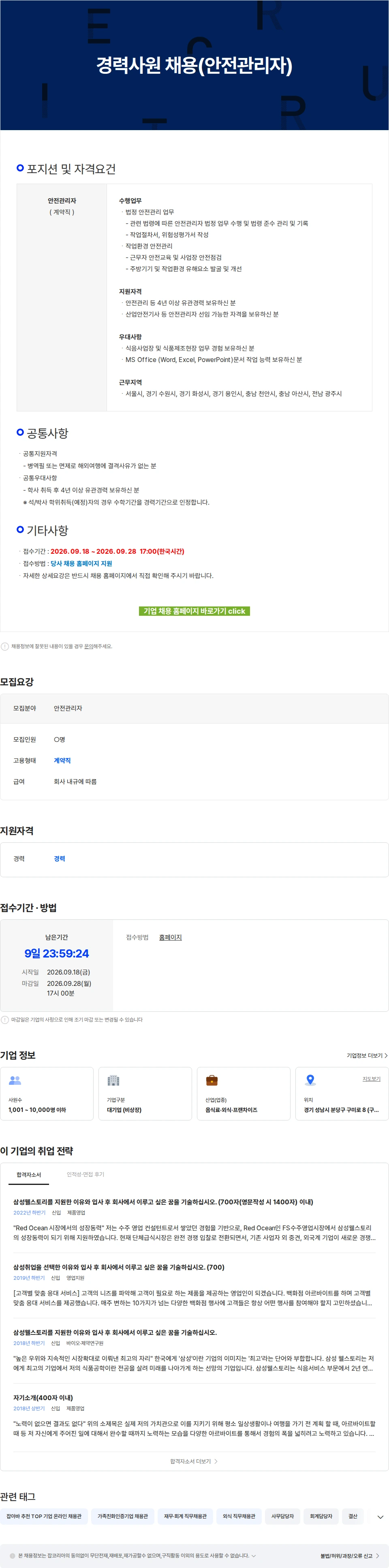Expand the copyright notice chevron at bottom
The image size is (389, 1568).
254,1555
